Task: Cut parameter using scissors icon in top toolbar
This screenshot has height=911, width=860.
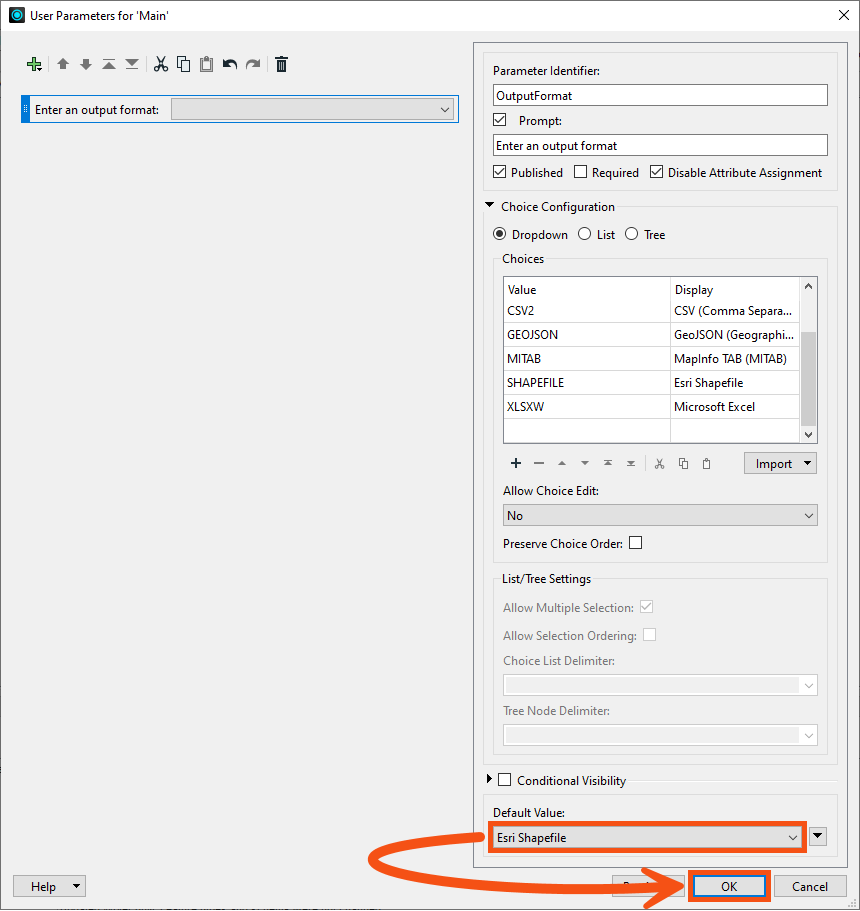Action: click(x=160, y=64)
